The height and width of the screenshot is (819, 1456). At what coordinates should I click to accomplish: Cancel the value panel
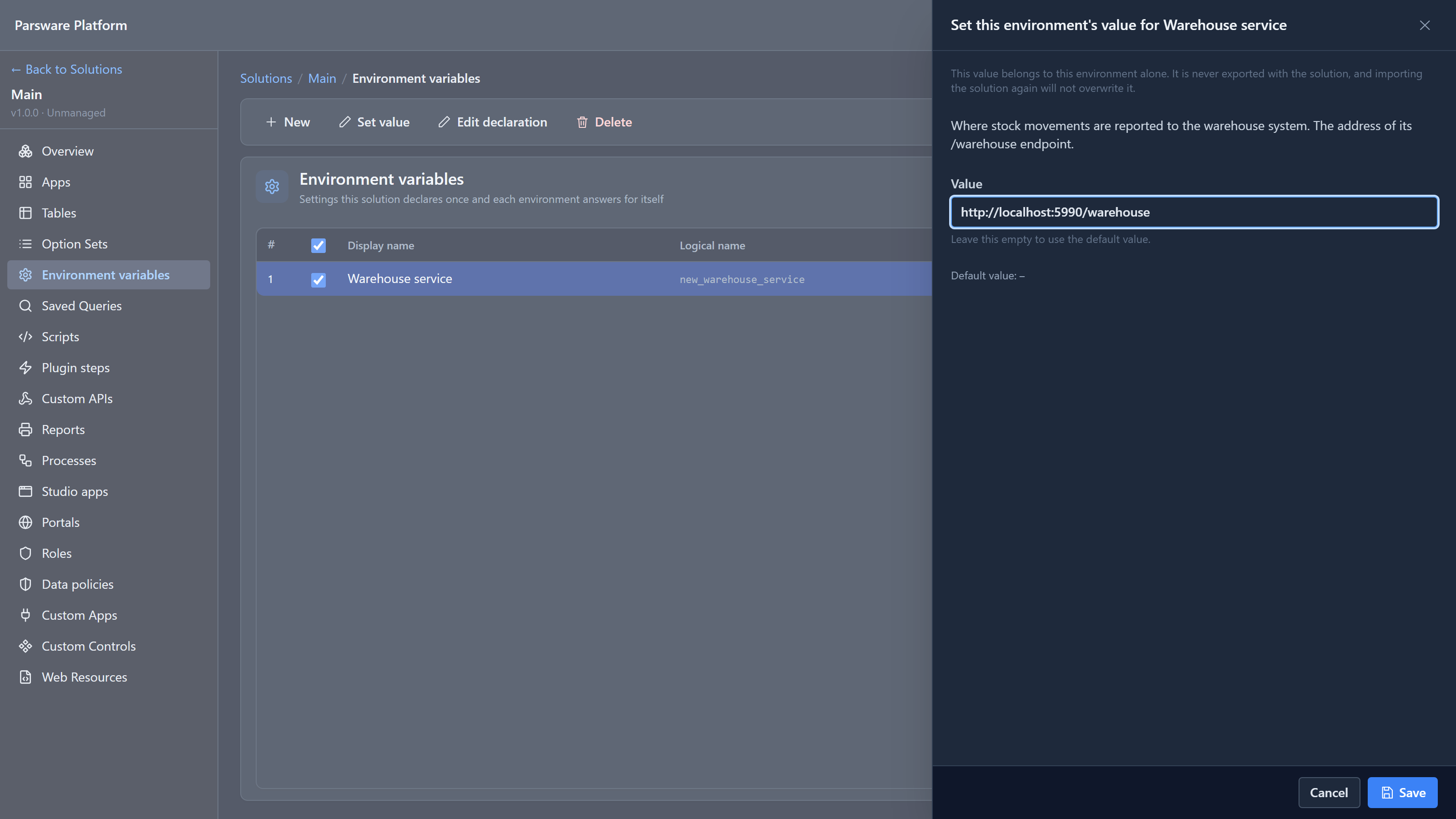(x=1329, y=793)
